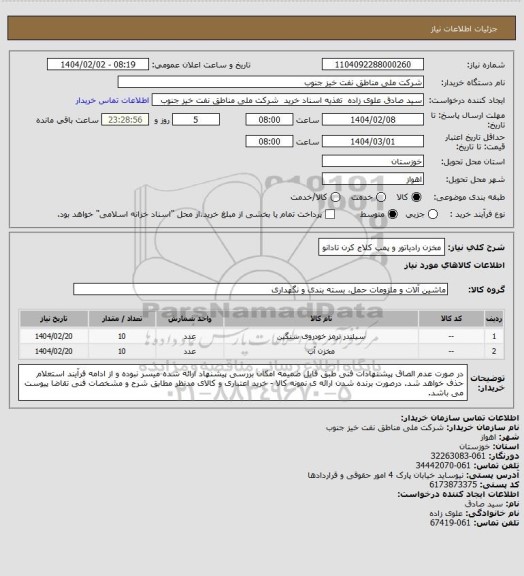Click the جزئیات اطلاعات نیاز header title
The width and height of the screenshot is (524, 576).
(464, 29)
